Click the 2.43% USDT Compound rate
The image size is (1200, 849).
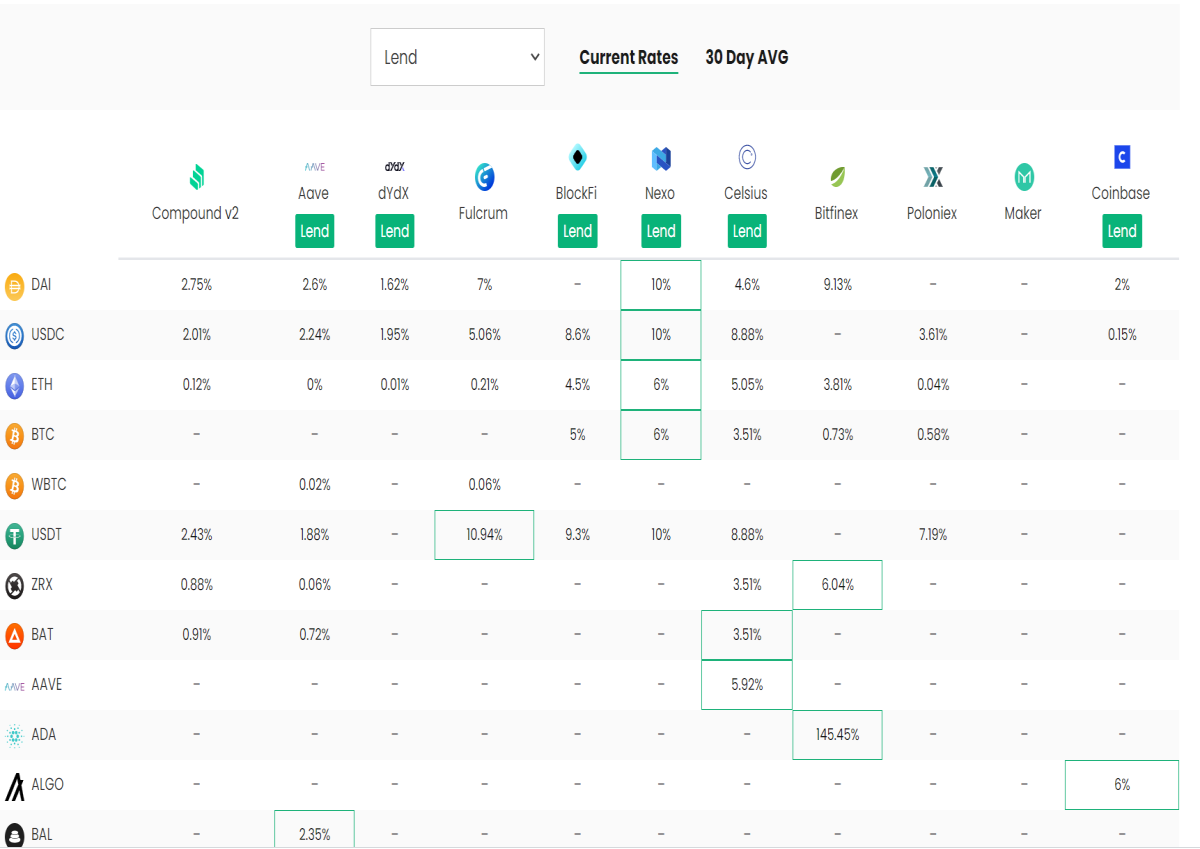tap(196, 535)
